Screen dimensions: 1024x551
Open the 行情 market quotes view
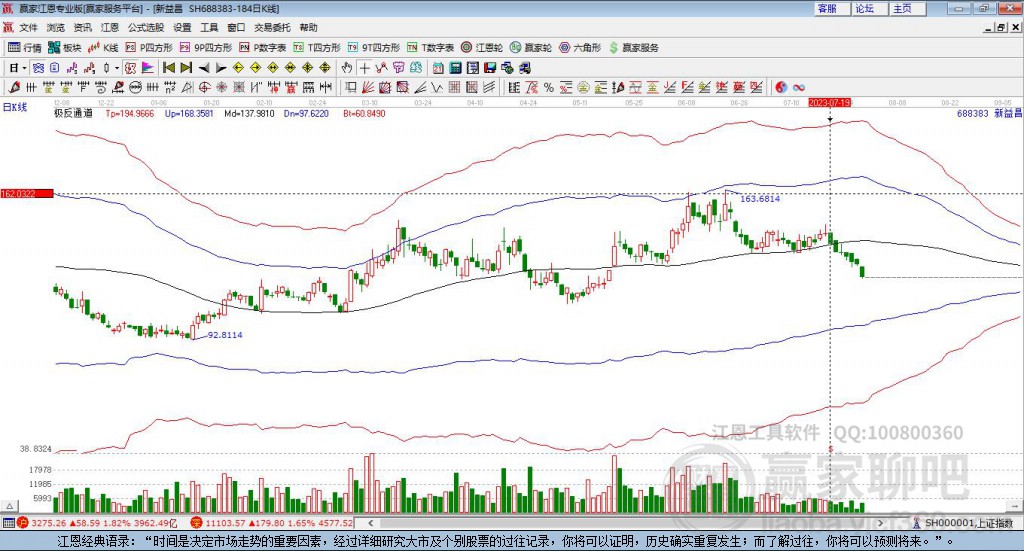click(x=25, y=48)
